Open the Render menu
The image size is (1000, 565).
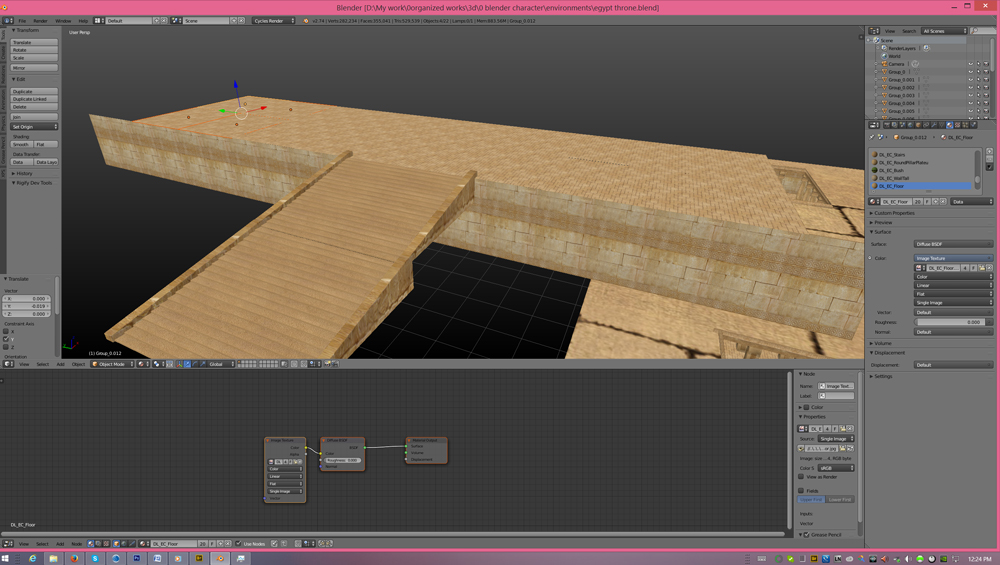click(40, 20)
